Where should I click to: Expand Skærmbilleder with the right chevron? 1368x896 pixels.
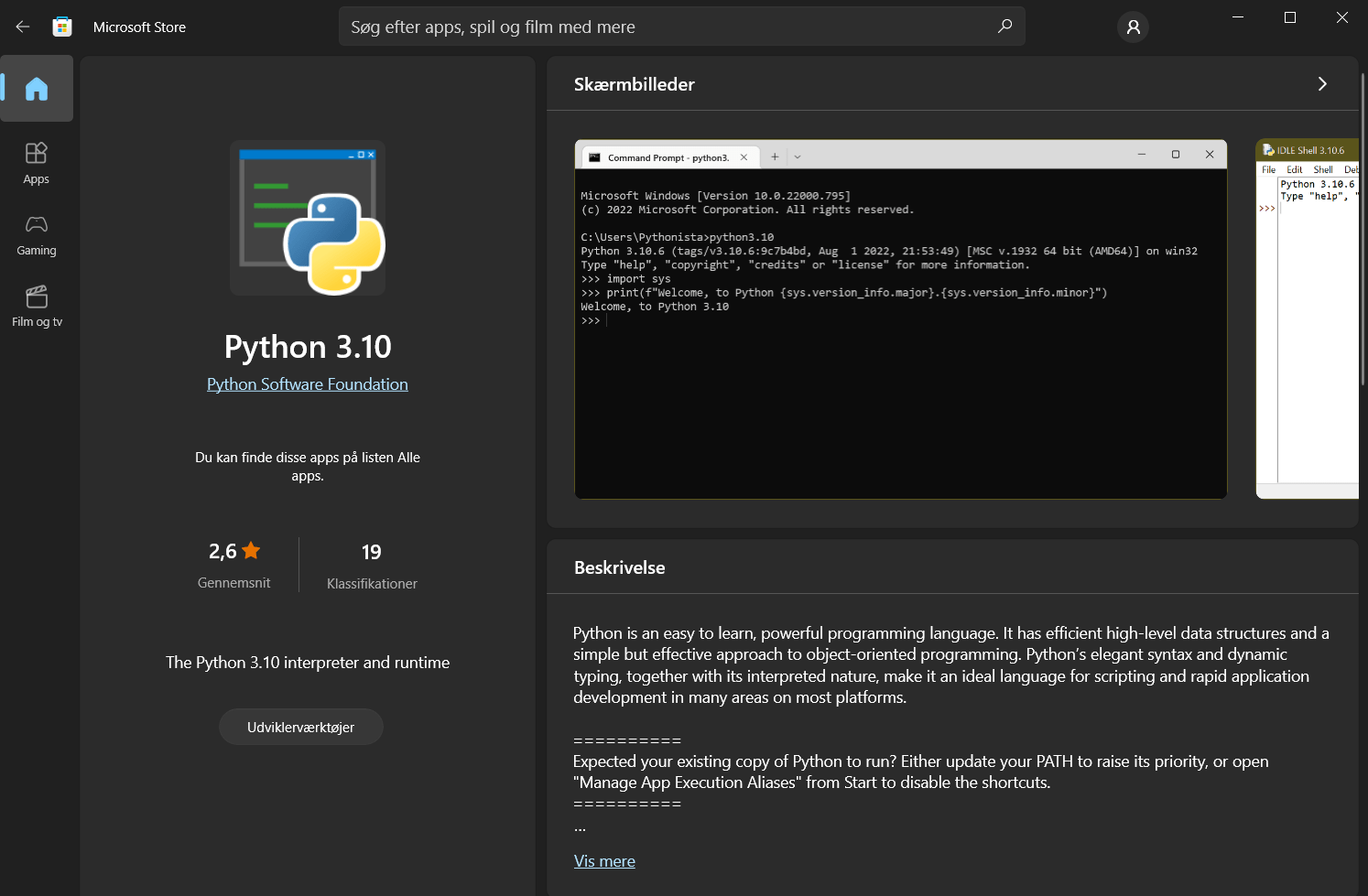point(1322,83)
